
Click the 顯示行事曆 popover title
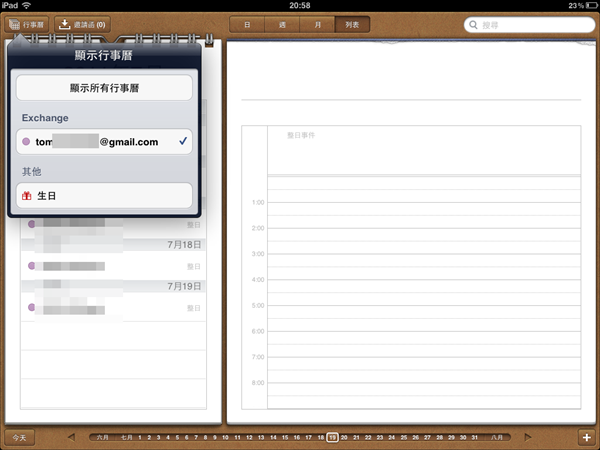coord(104,55)
